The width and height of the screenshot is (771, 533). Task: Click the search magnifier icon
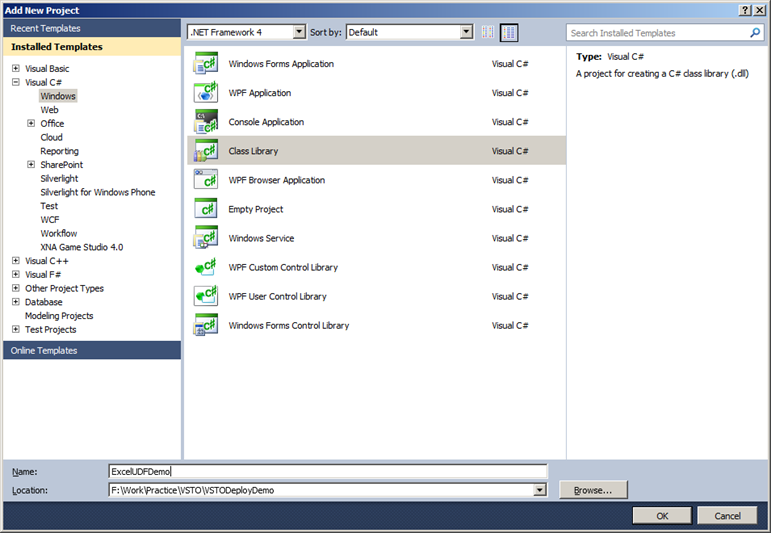click(x=755, y=33)
